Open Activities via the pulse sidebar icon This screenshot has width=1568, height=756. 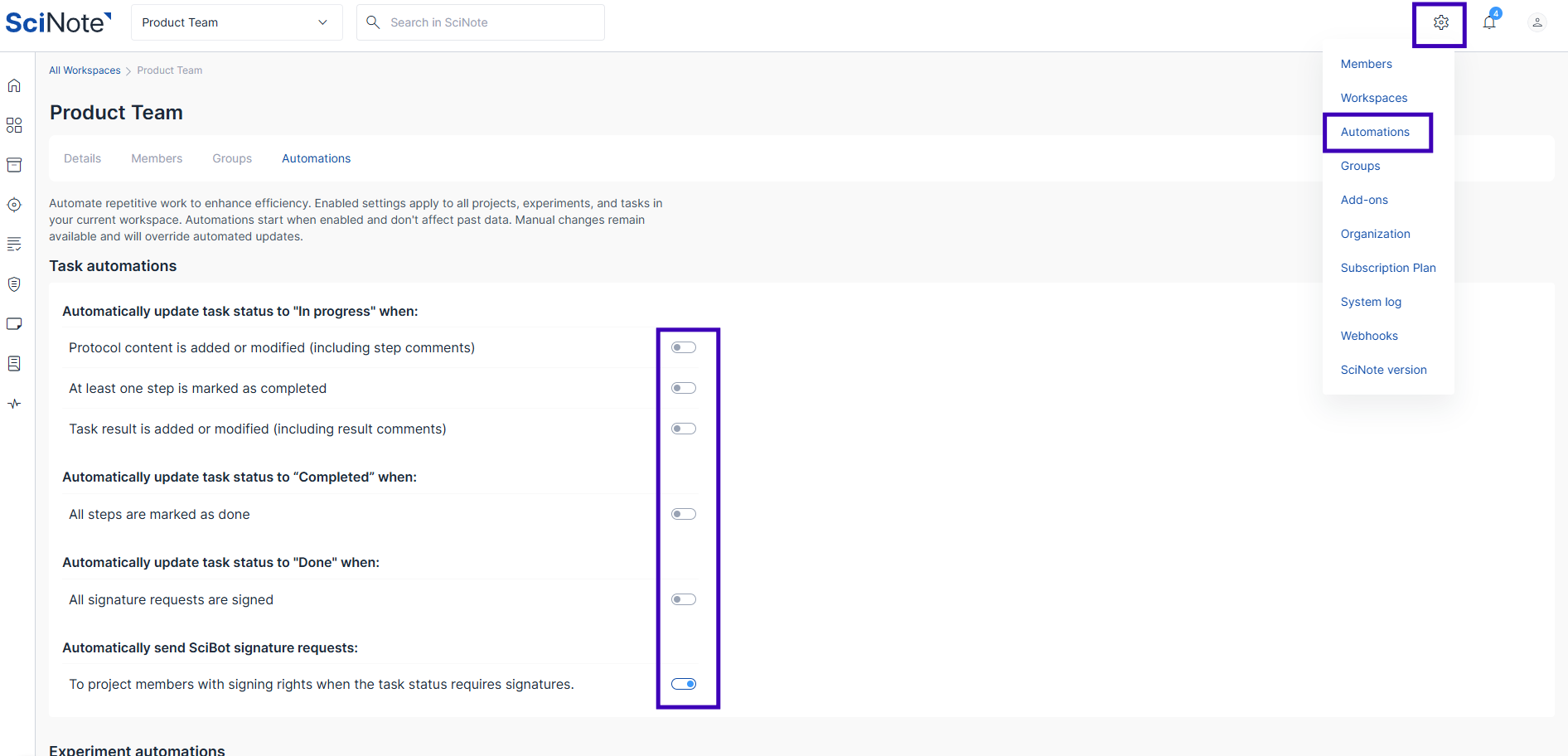coord(14,404)
